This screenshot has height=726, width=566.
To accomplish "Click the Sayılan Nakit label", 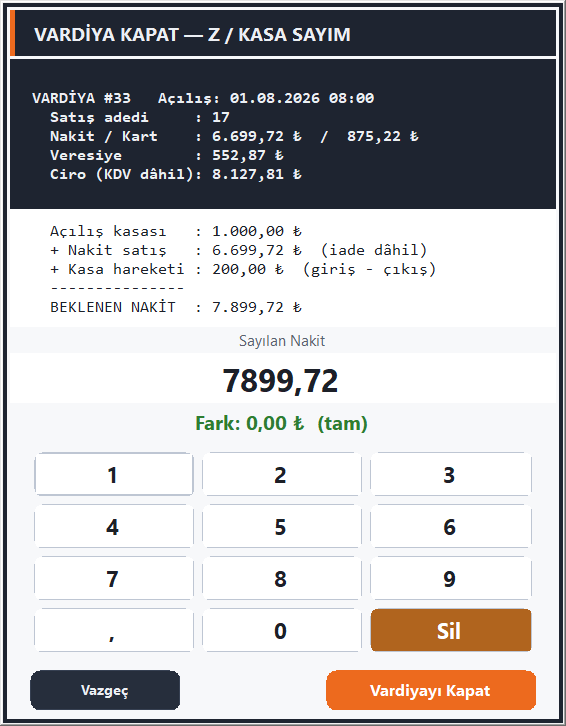I will pos(282,341).
